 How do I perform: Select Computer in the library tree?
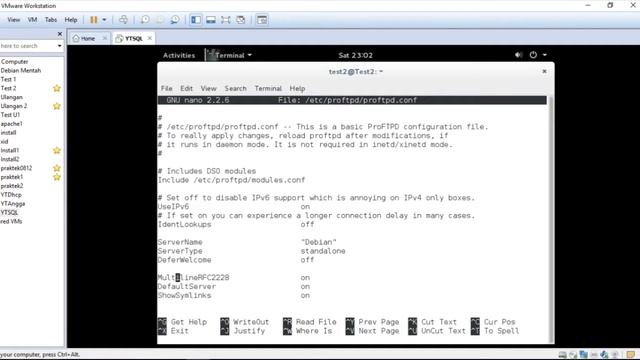[x=15, y=62]
